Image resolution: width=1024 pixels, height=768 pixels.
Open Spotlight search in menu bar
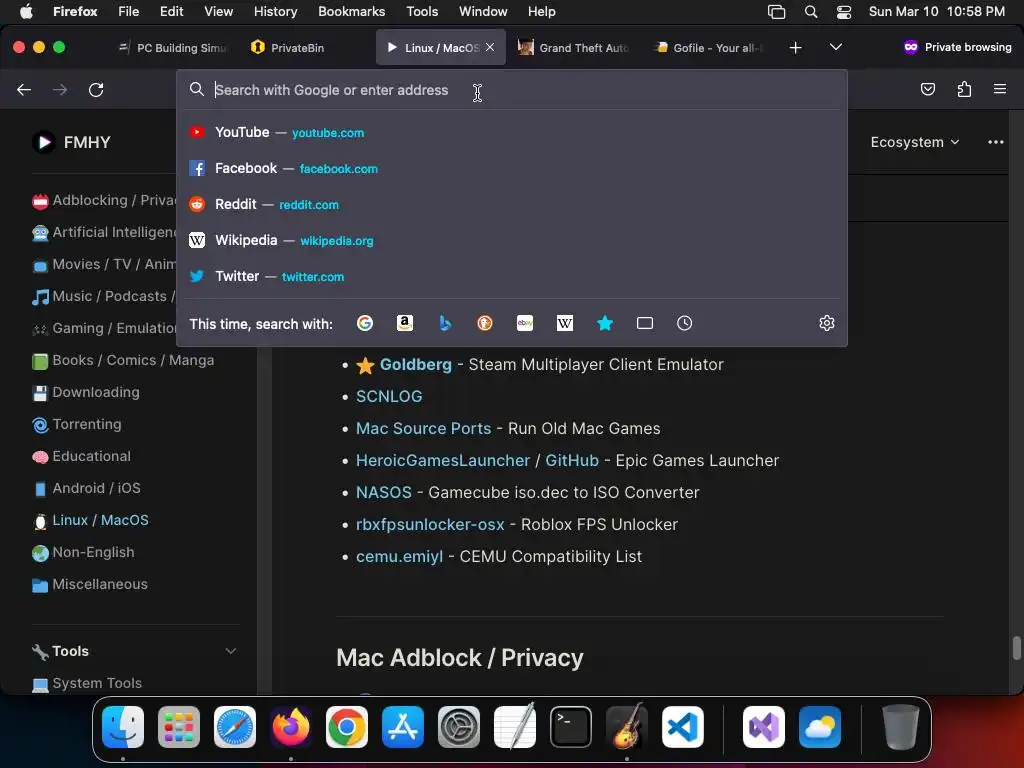[810, 12]
